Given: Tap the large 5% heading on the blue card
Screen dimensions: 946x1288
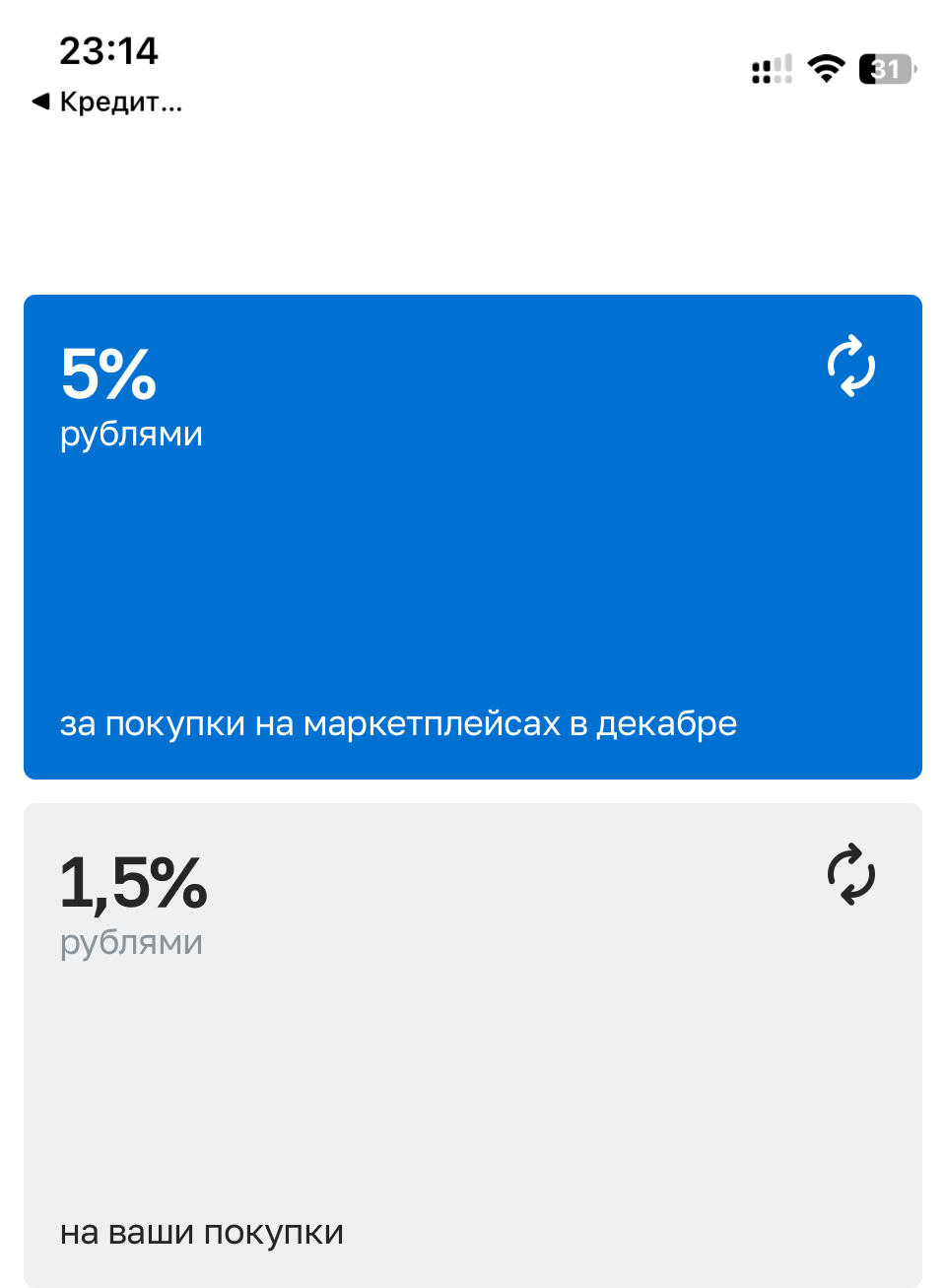Looking at the screenshot, I should pyautogui.click(x=108, y=374).
